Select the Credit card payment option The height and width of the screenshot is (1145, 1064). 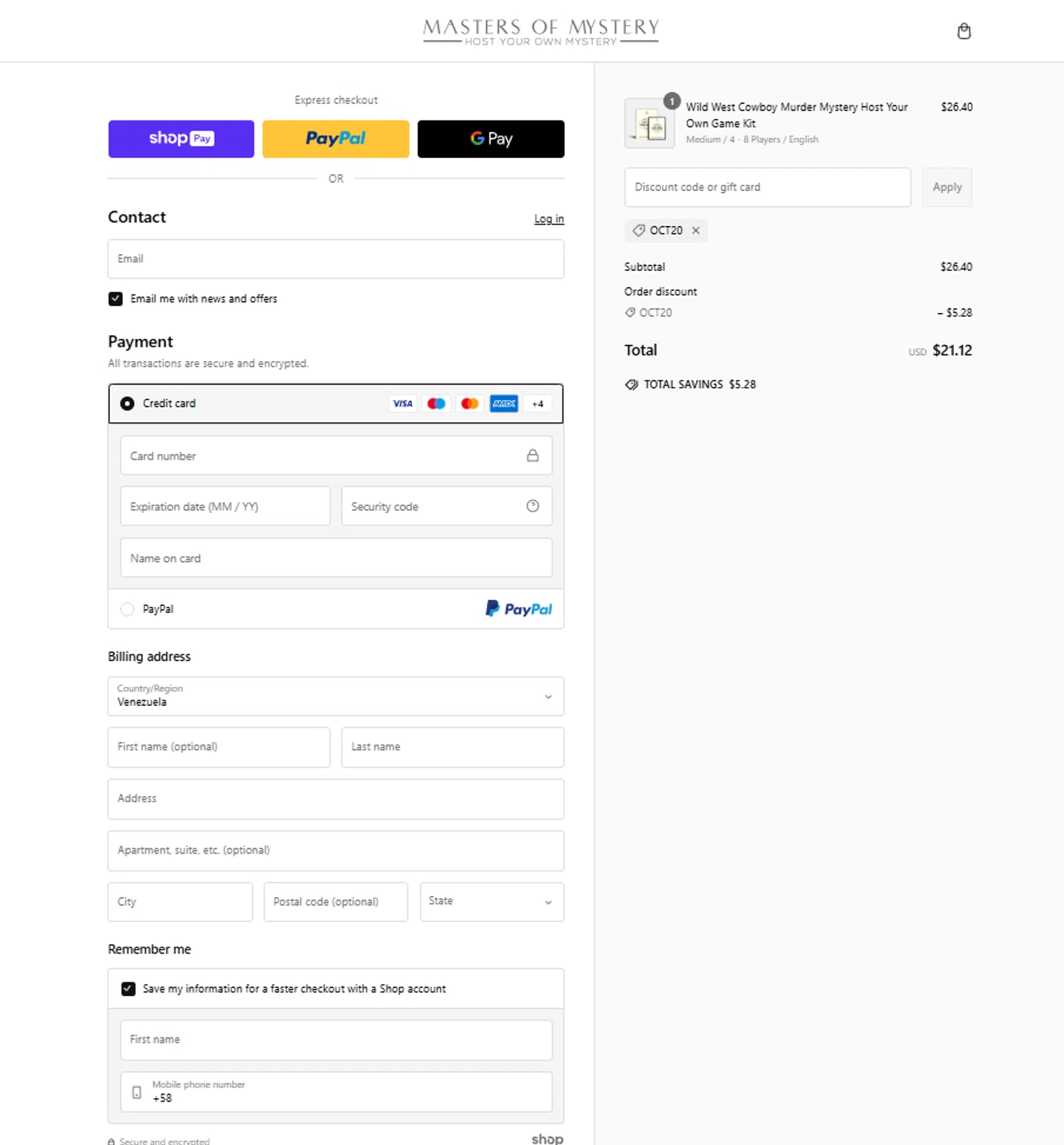(x=127, y=404)
